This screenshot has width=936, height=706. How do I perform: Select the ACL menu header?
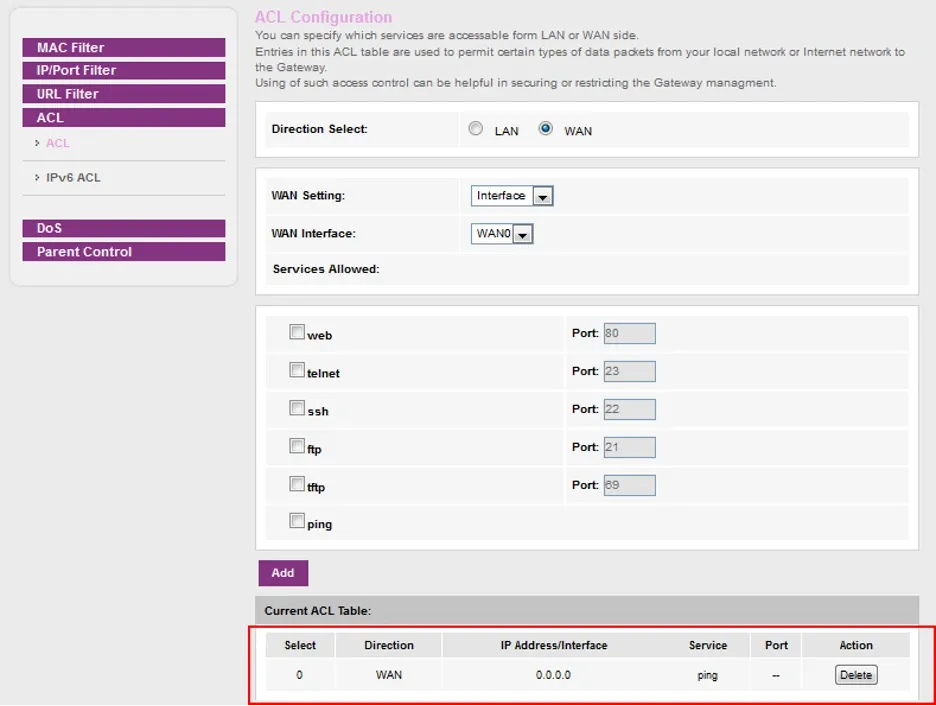pos(123,118)
